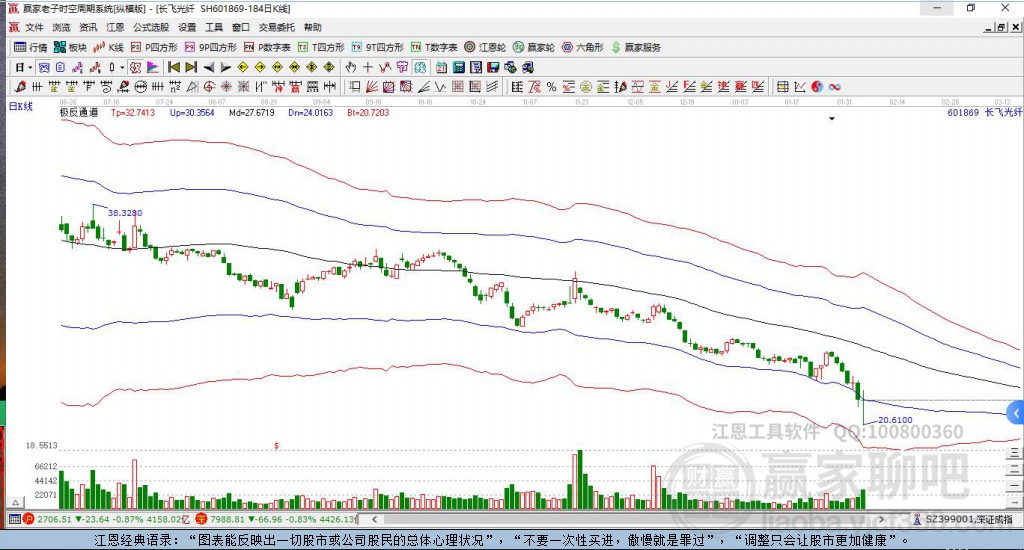Open the 赢家轮 wheel tool

[x=534, y=47]
